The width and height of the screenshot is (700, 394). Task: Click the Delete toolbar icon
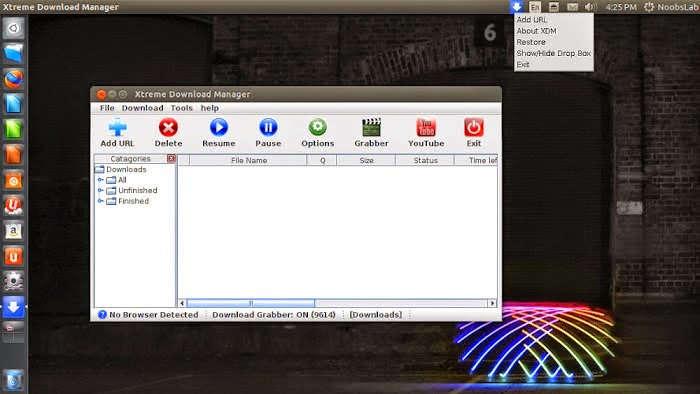(168, 128)
